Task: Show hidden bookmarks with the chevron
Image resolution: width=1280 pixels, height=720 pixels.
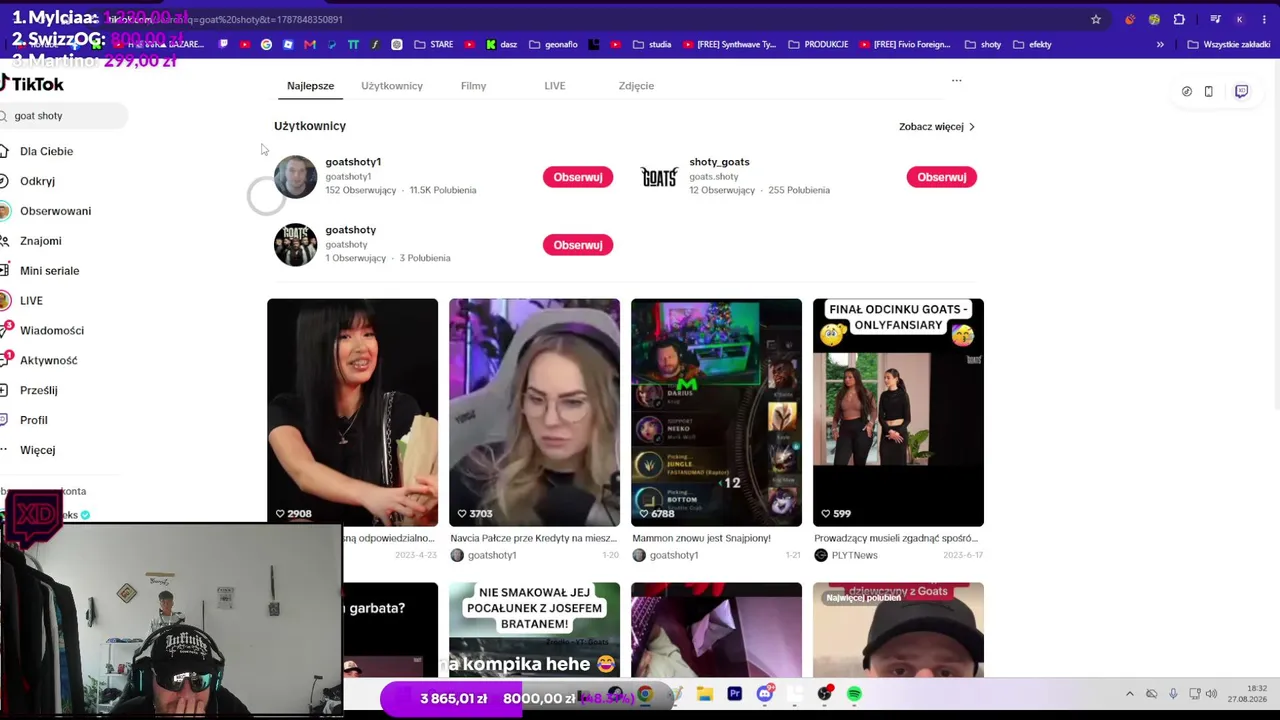Action: click(x=1160, y=44)
